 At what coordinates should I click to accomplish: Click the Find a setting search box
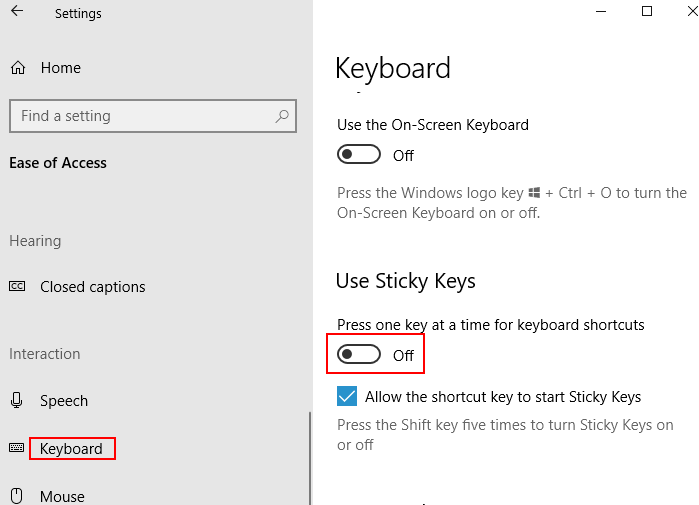pyautogui.click(x=140, y=116)
